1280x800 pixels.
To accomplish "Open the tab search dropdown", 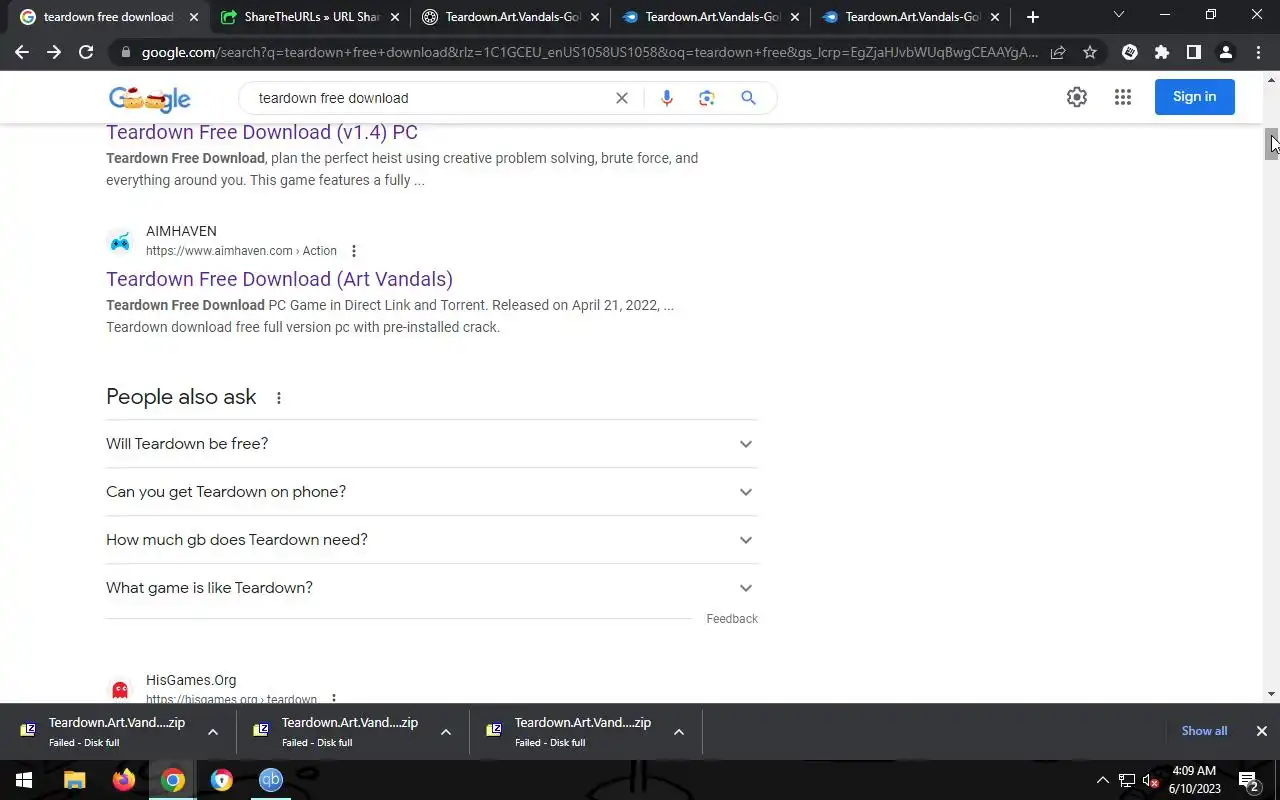I will click(1119, 15).
